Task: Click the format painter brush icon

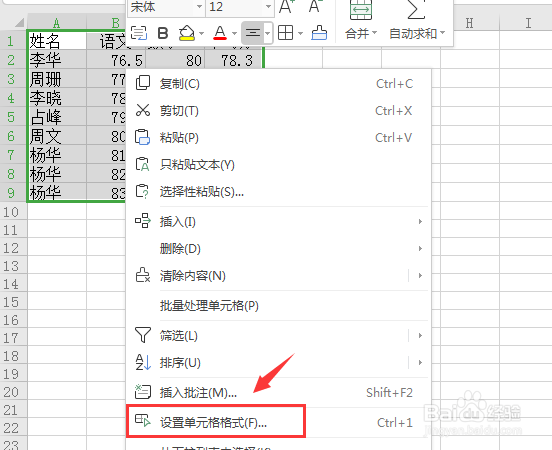Action: pos(319,33)
